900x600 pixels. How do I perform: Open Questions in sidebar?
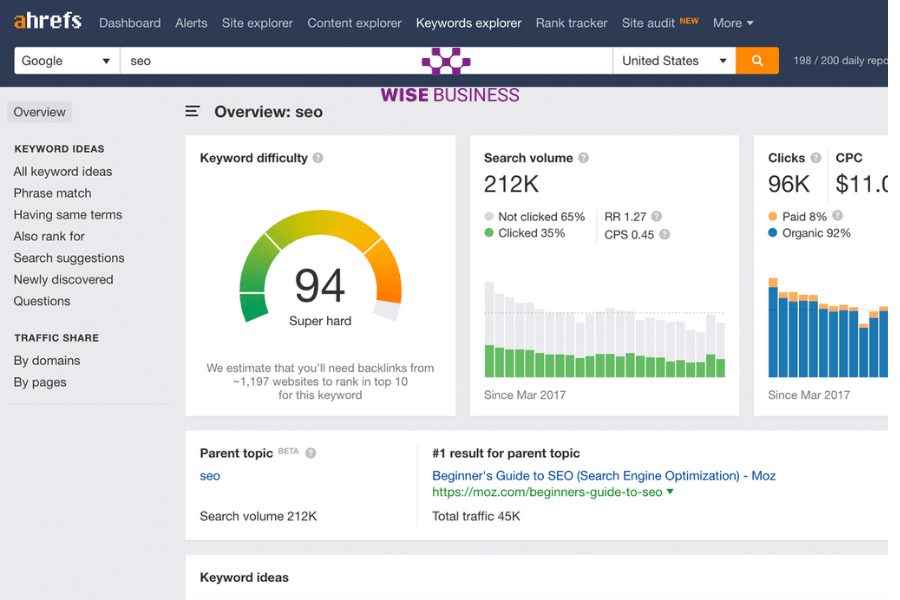[x=42, y=301]
